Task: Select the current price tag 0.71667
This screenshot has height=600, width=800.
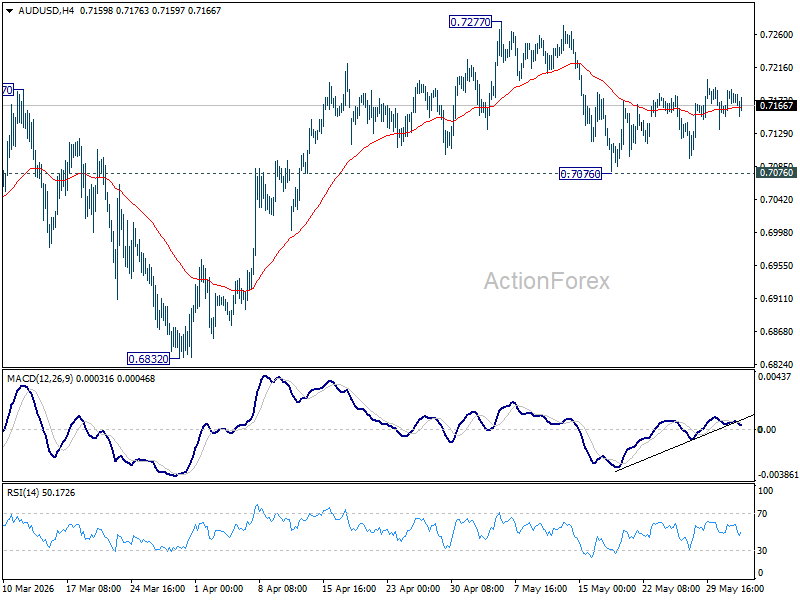Action: pos(777,106)
